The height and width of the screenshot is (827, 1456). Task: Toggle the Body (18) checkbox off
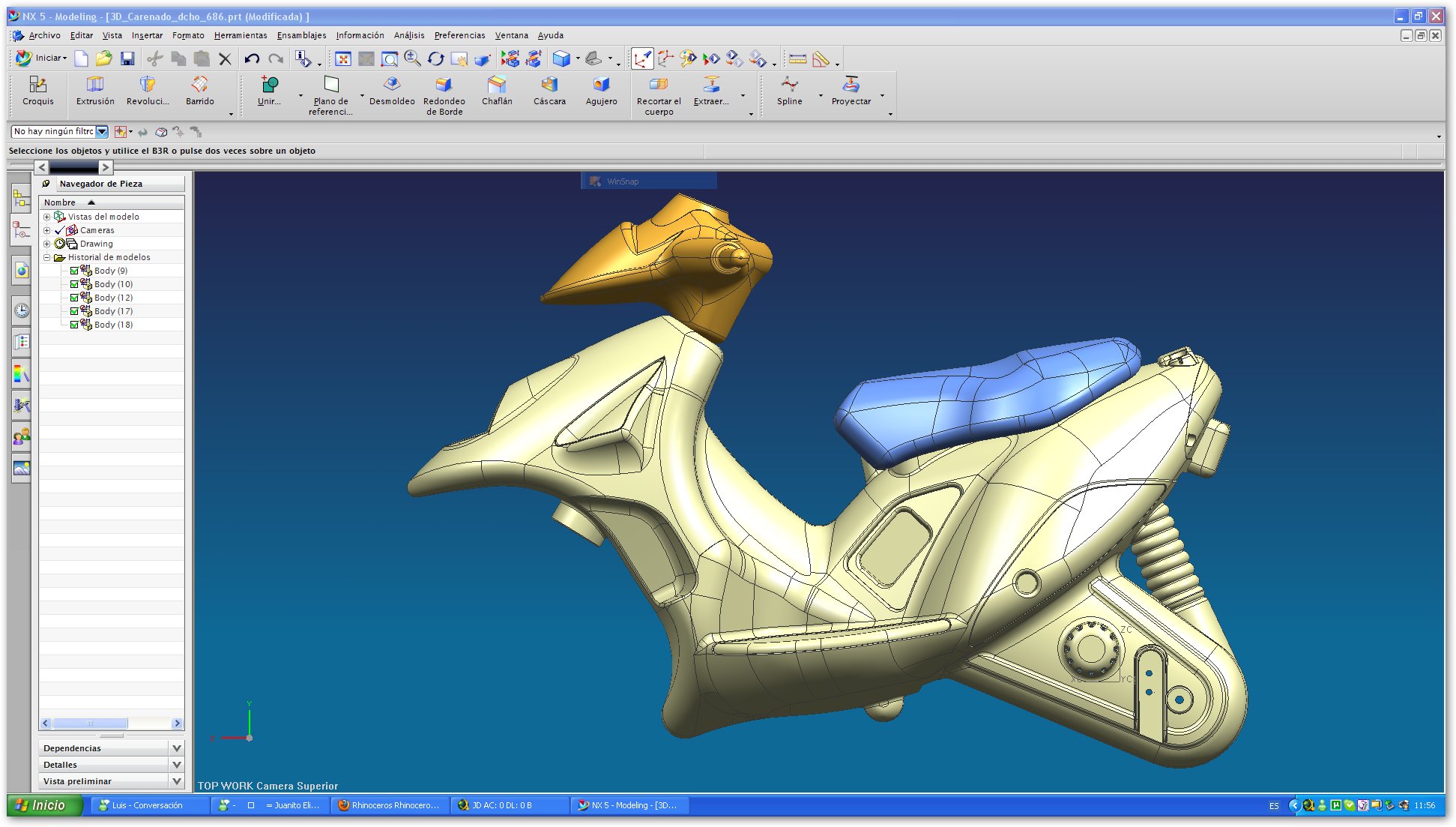[x=74, y=325]
